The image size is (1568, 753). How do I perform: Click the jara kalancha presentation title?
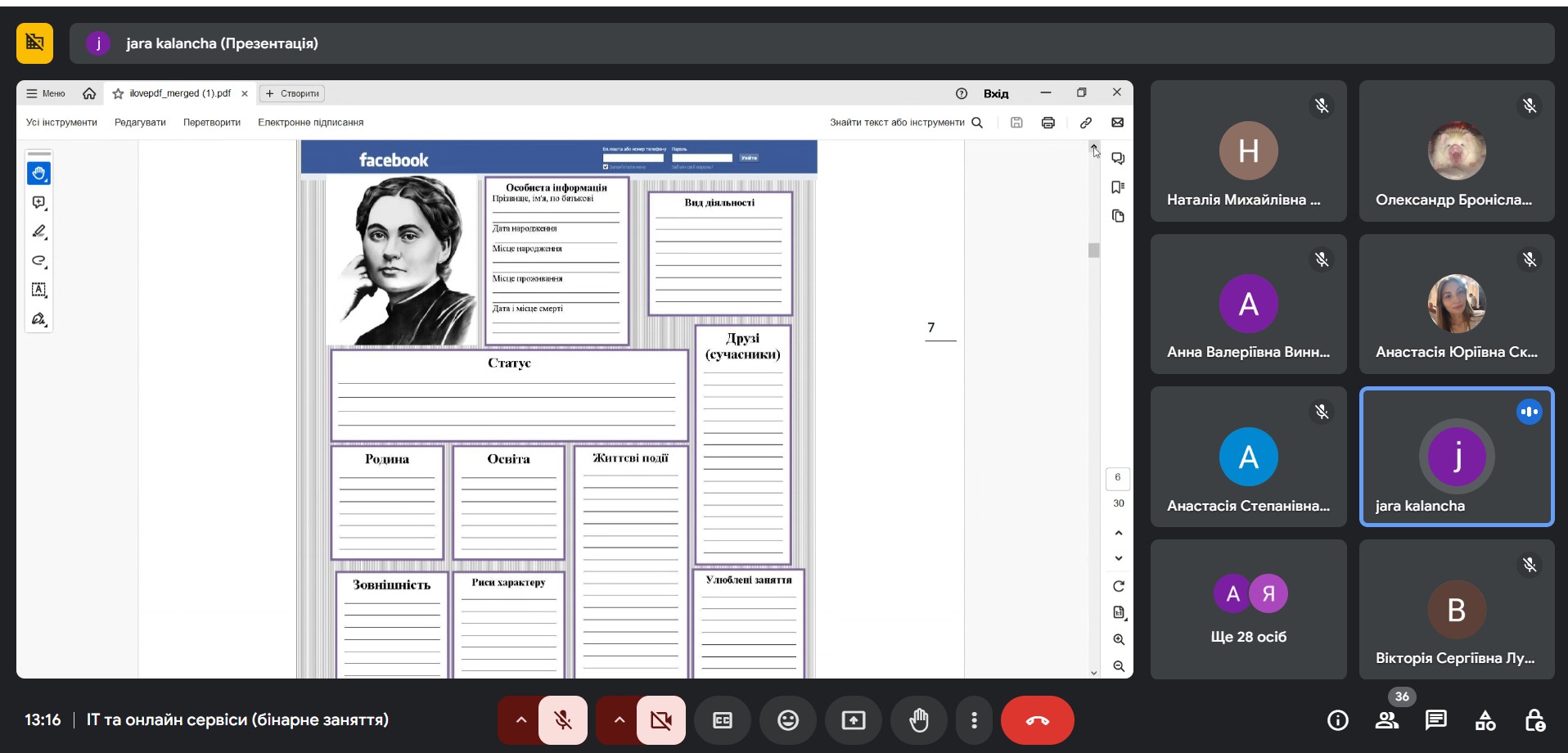222,43
